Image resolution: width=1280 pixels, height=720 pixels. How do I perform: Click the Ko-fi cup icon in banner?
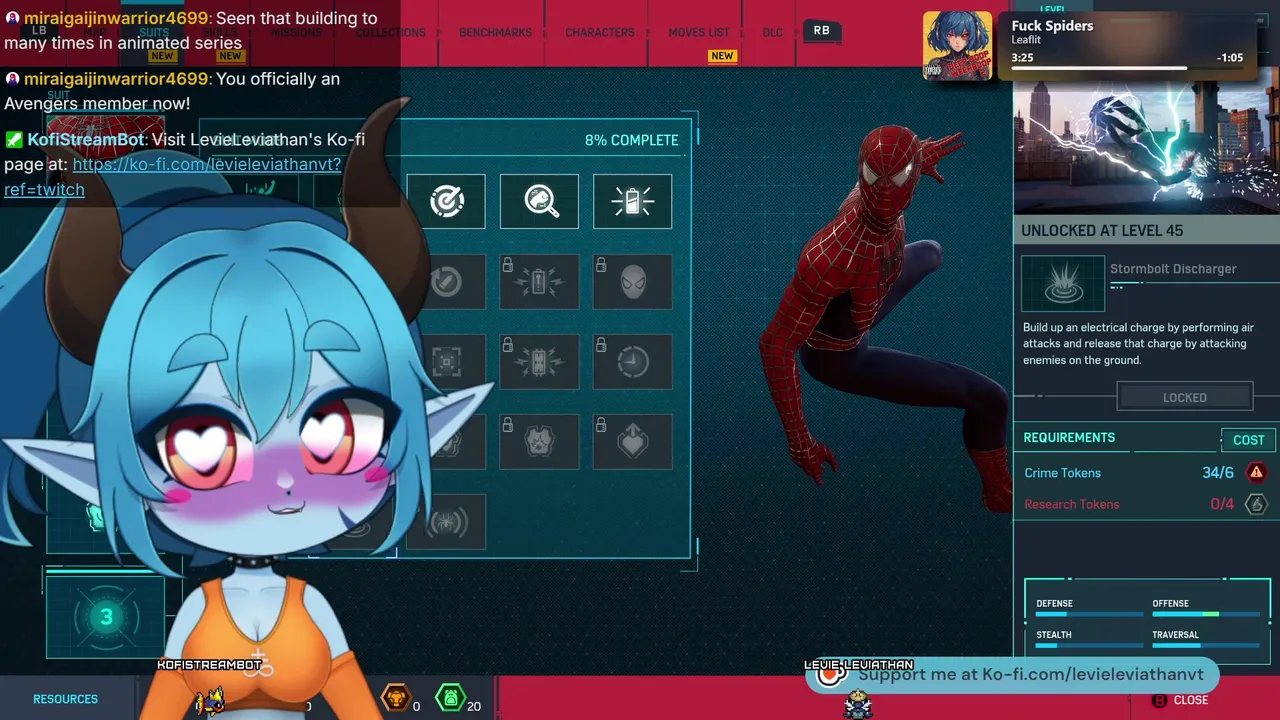point(831,675)
